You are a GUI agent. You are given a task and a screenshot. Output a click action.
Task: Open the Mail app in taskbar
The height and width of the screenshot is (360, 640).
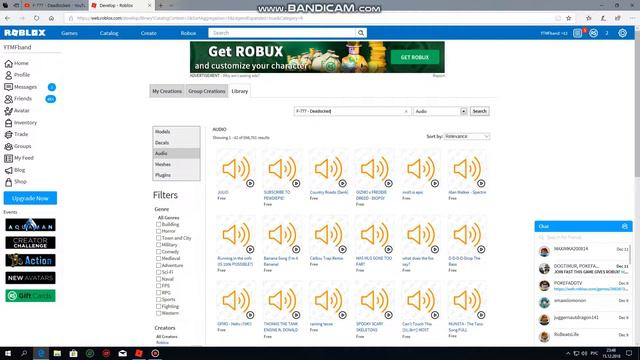tap(122, 353)
